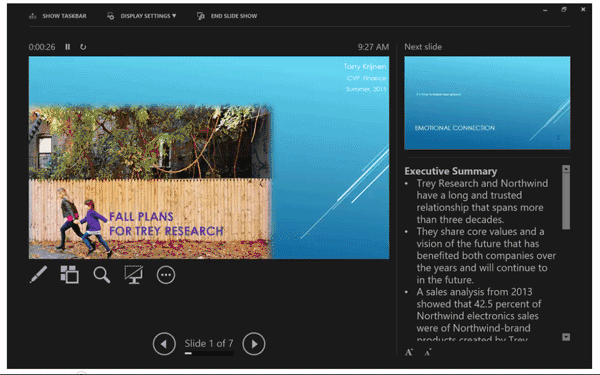Click End Slide Show
The height and width of the screenshot is (375, 600).
[227, 16]
